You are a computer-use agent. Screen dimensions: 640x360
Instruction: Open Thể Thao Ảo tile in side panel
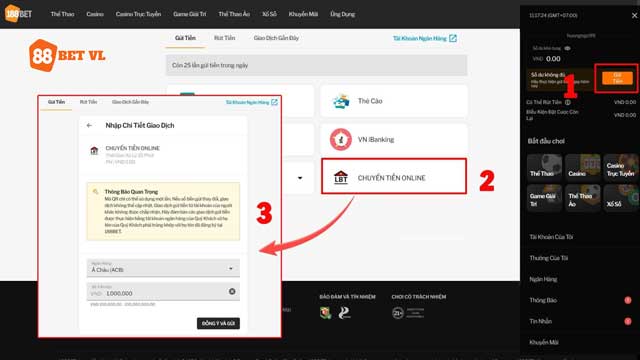tap(583, 198)
